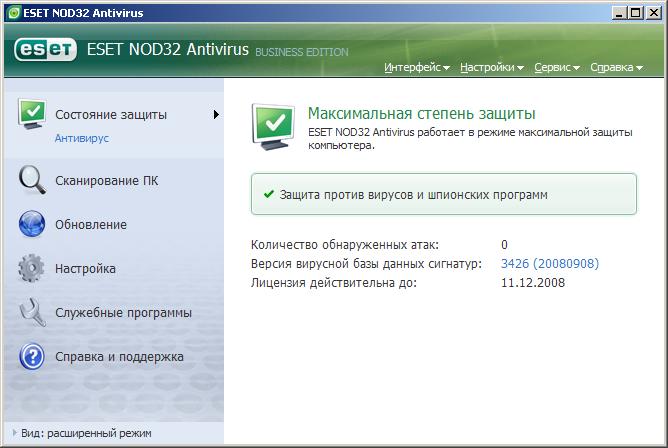Image resolution: width=668 pixels, height=448 pixels.
Task: Click the ESET logo in header
Action: [46, 50]
